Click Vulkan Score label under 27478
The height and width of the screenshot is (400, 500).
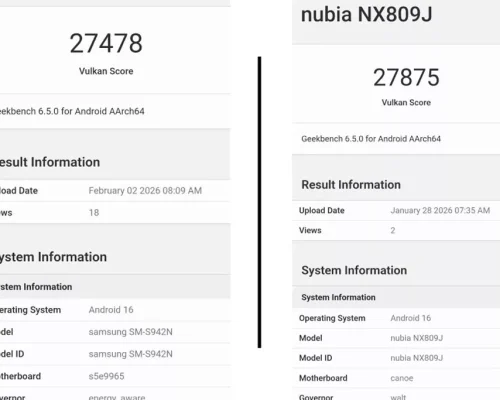point(106,71)
